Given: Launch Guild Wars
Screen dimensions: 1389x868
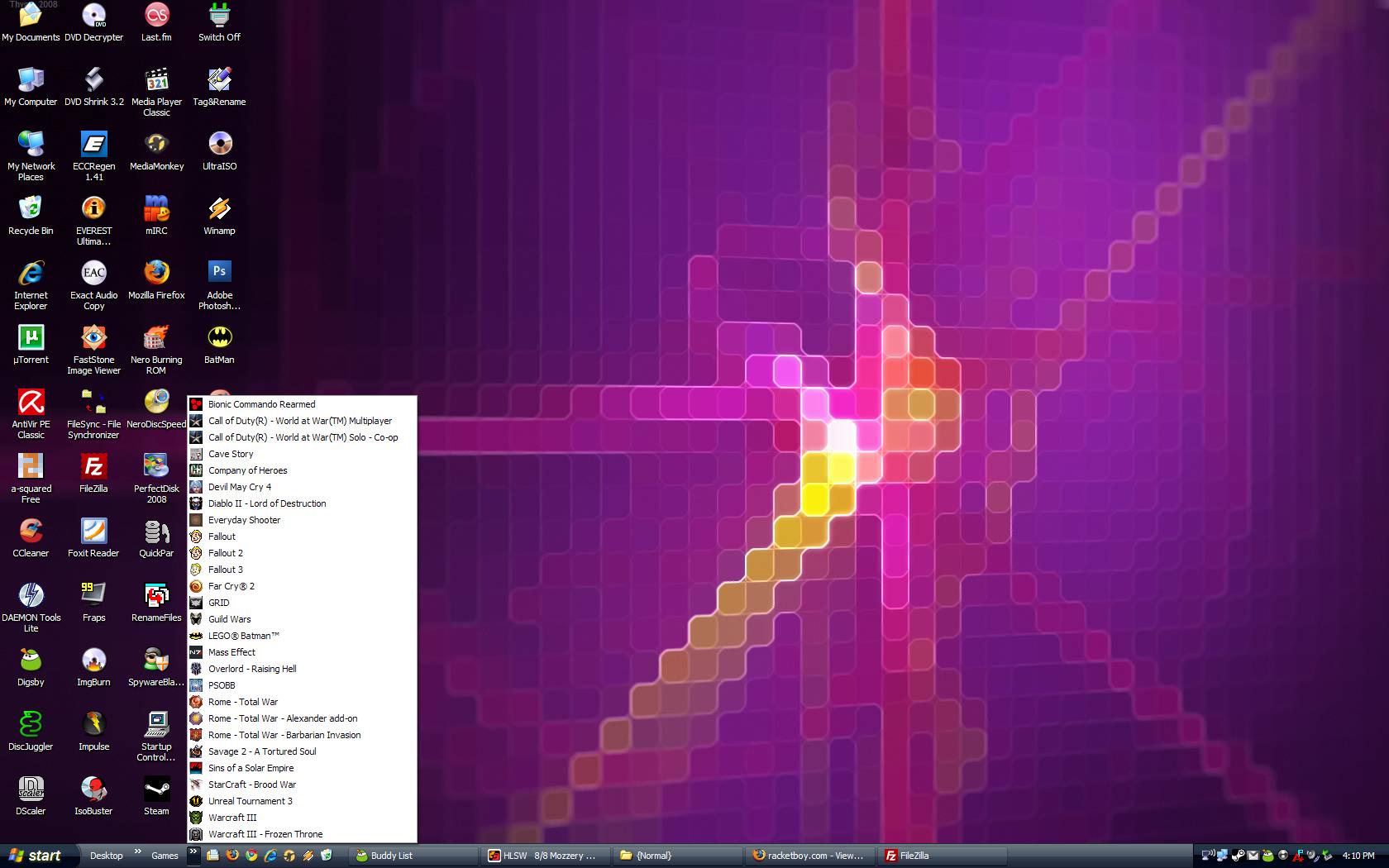Looking at the screenshot, I should 303,619.
